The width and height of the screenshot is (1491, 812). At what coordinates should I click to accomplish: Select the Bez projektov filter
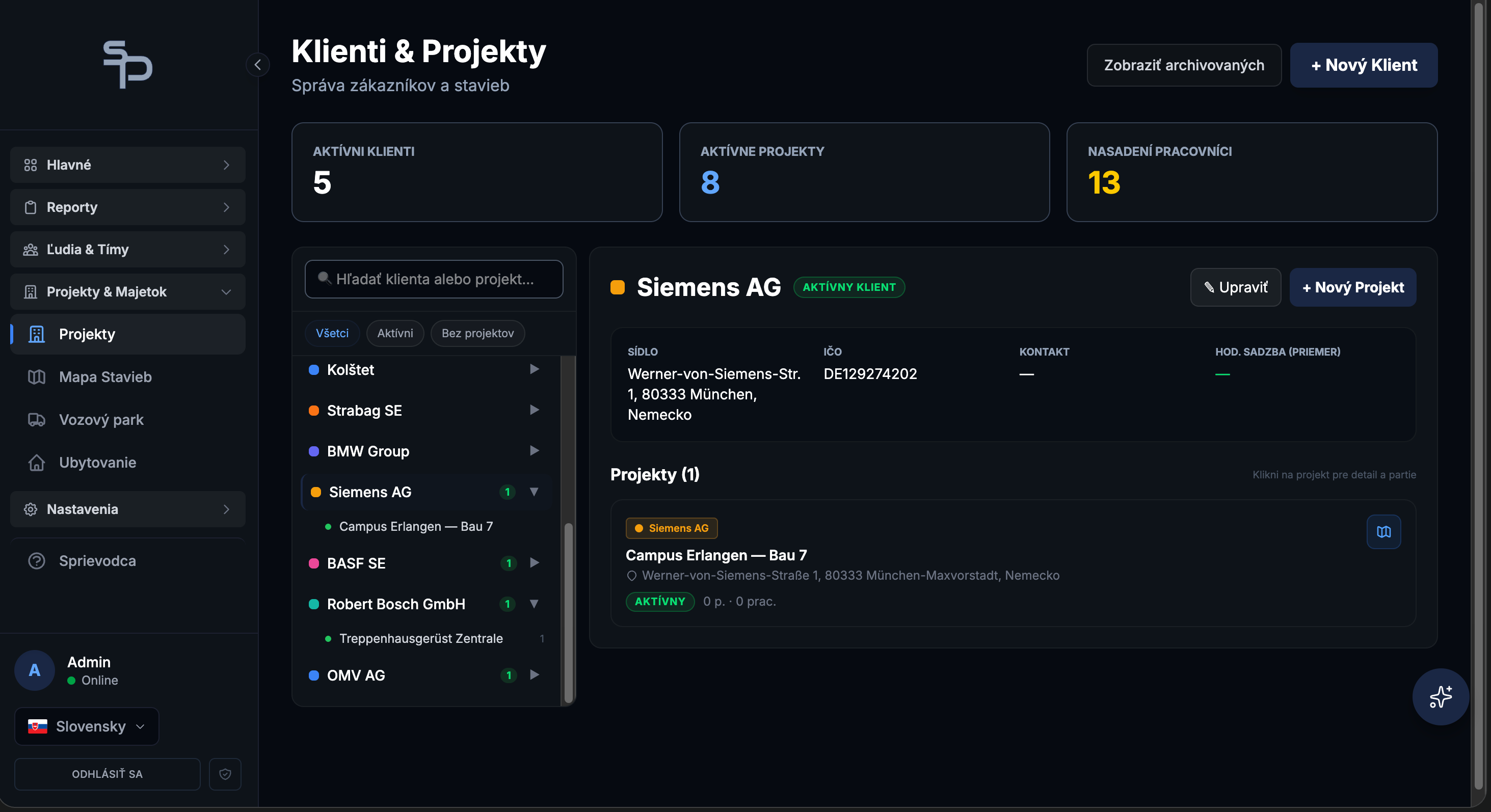[x=477, y=333]
